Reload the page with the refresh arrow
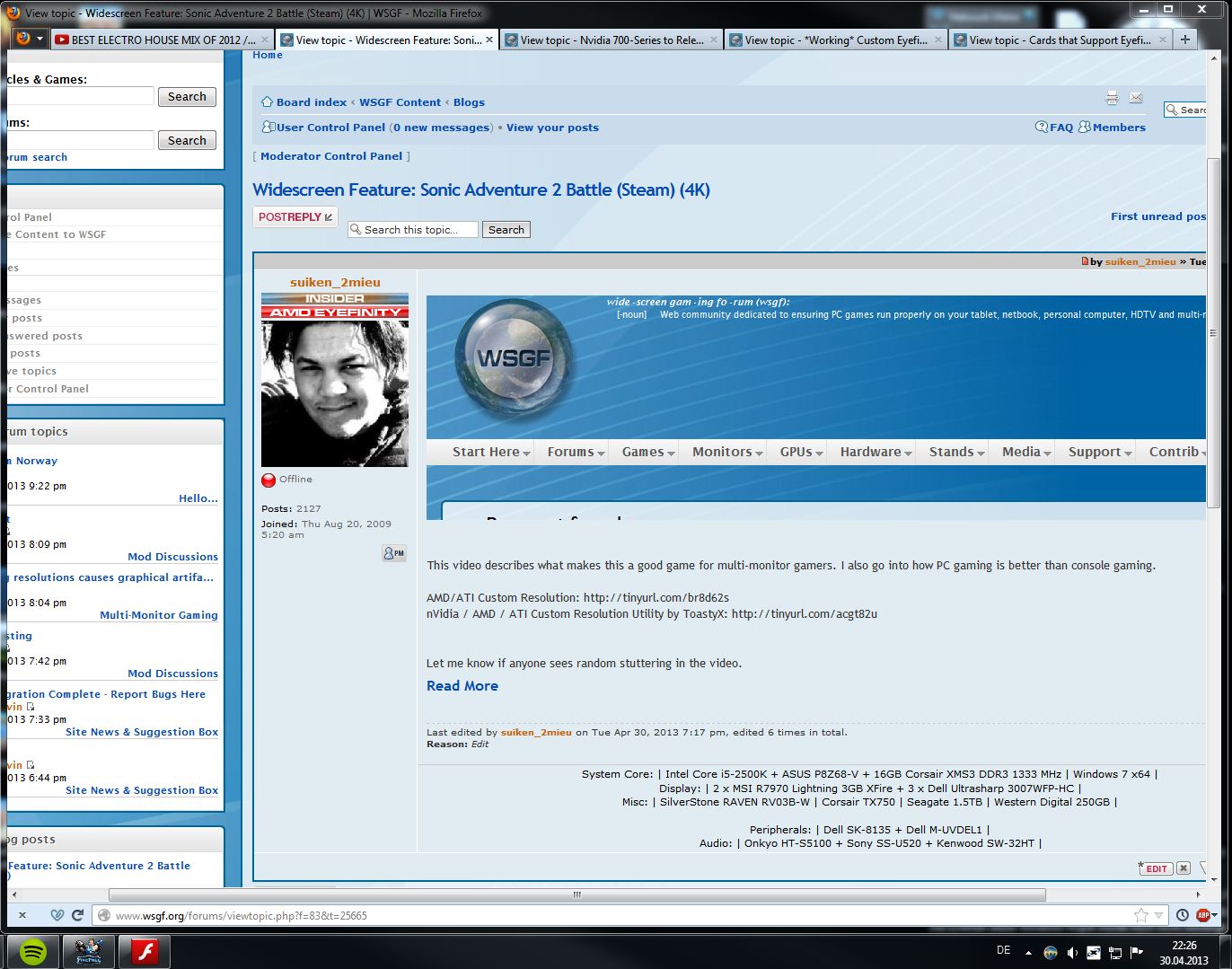The image size is (1232, 969). tap(77, 915)
